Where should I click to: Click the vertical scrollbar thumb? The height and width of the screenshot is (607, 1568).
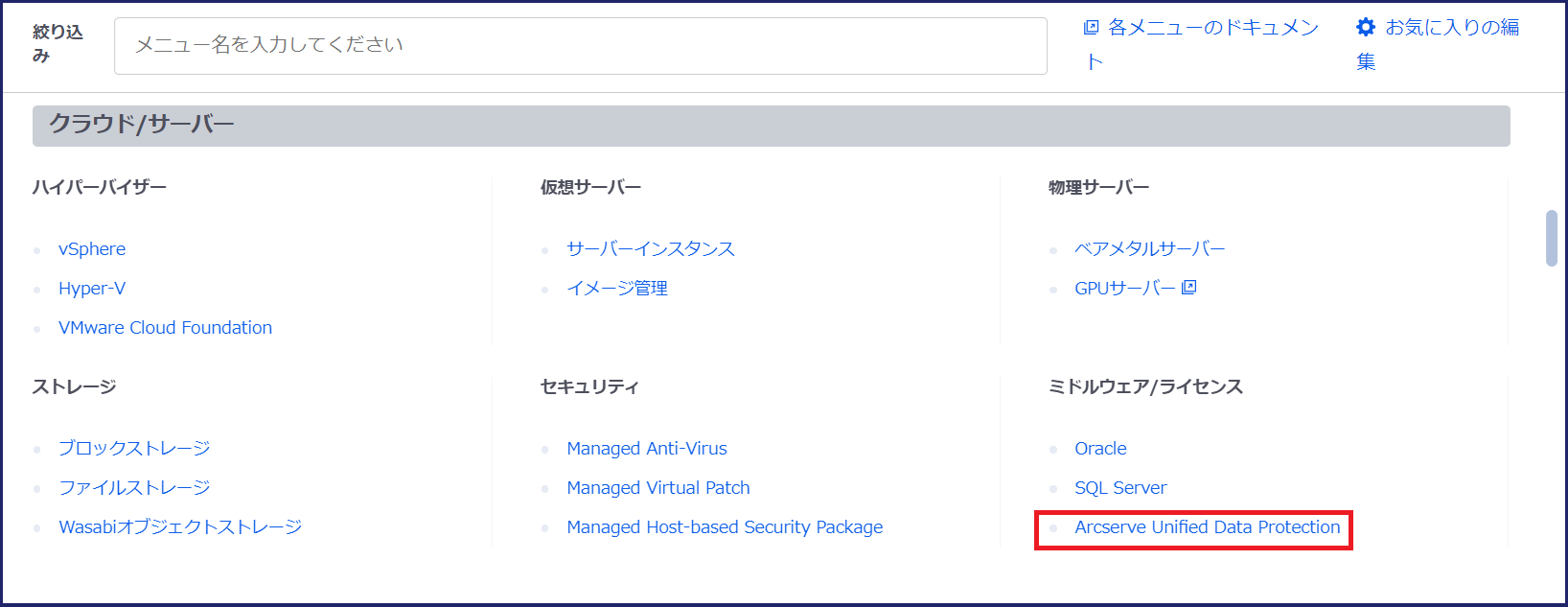click(x=1552, y=238)
